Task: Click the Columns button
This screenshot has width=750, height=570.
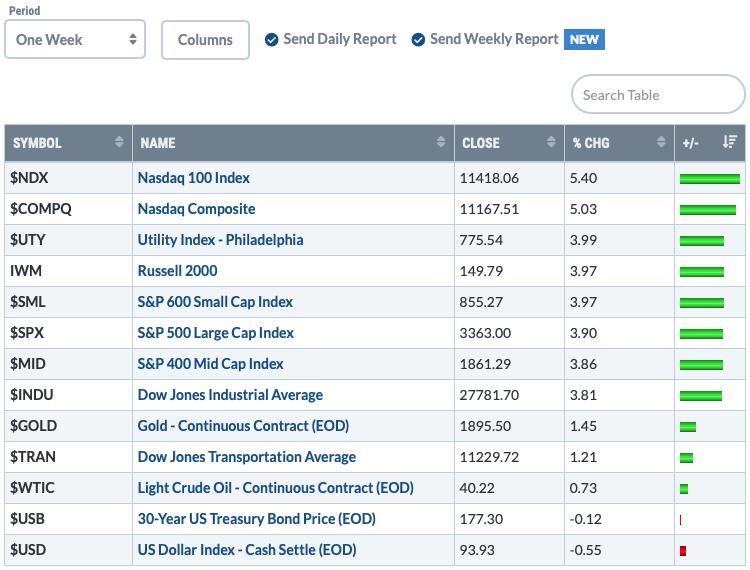Action: click(x=205, y=40)
